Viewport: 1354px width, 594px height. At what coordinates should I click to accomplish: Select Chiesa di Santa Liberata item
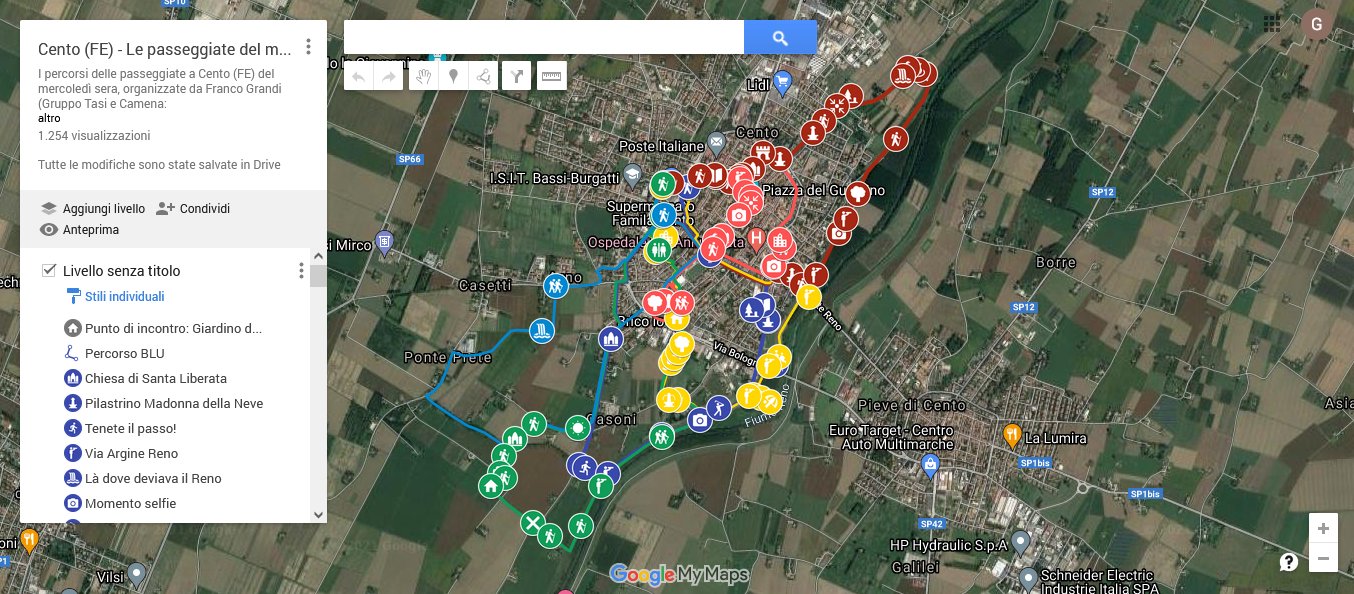155,378
